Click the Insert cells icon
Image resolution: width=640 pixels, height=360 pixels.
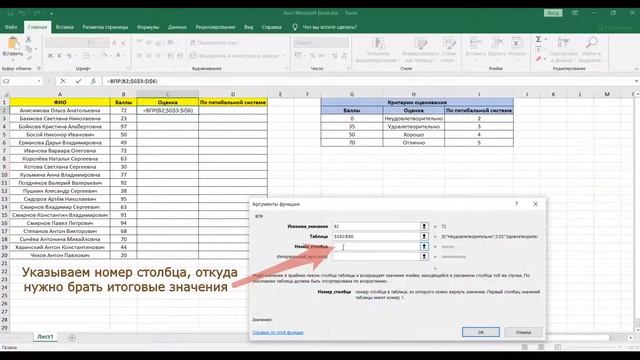point(475,43)
